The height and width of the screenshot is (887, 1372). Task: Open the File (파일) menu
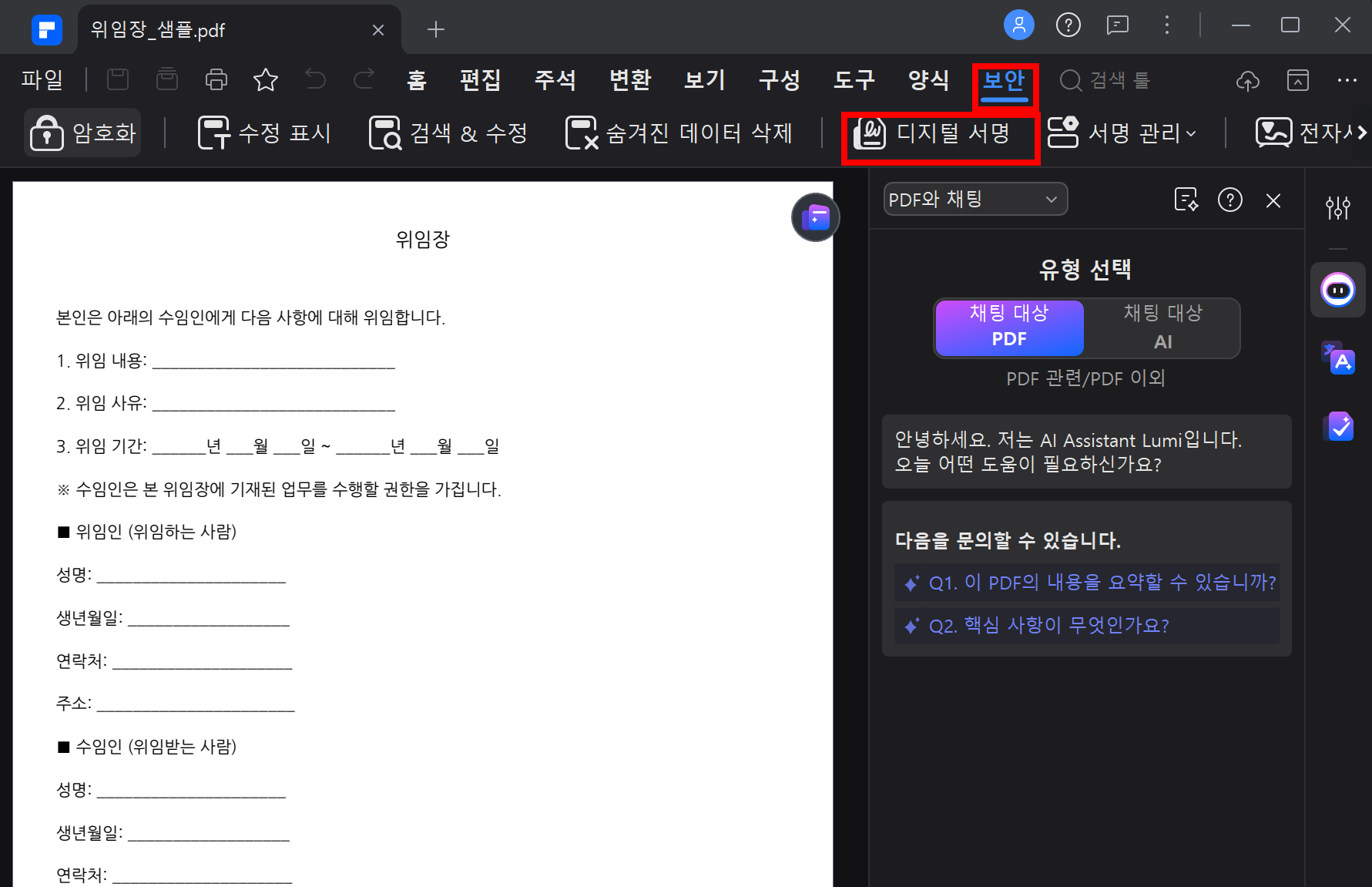42,79
